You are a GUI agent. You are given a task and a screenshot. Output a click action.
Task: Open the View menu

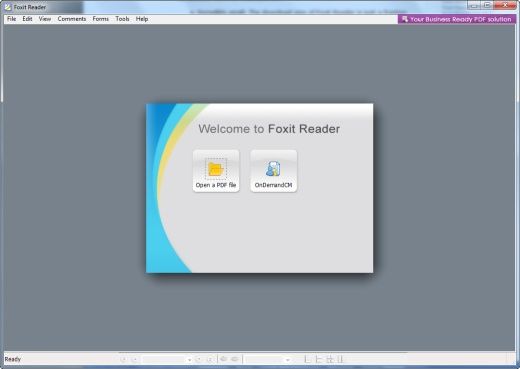click(45, 19)
